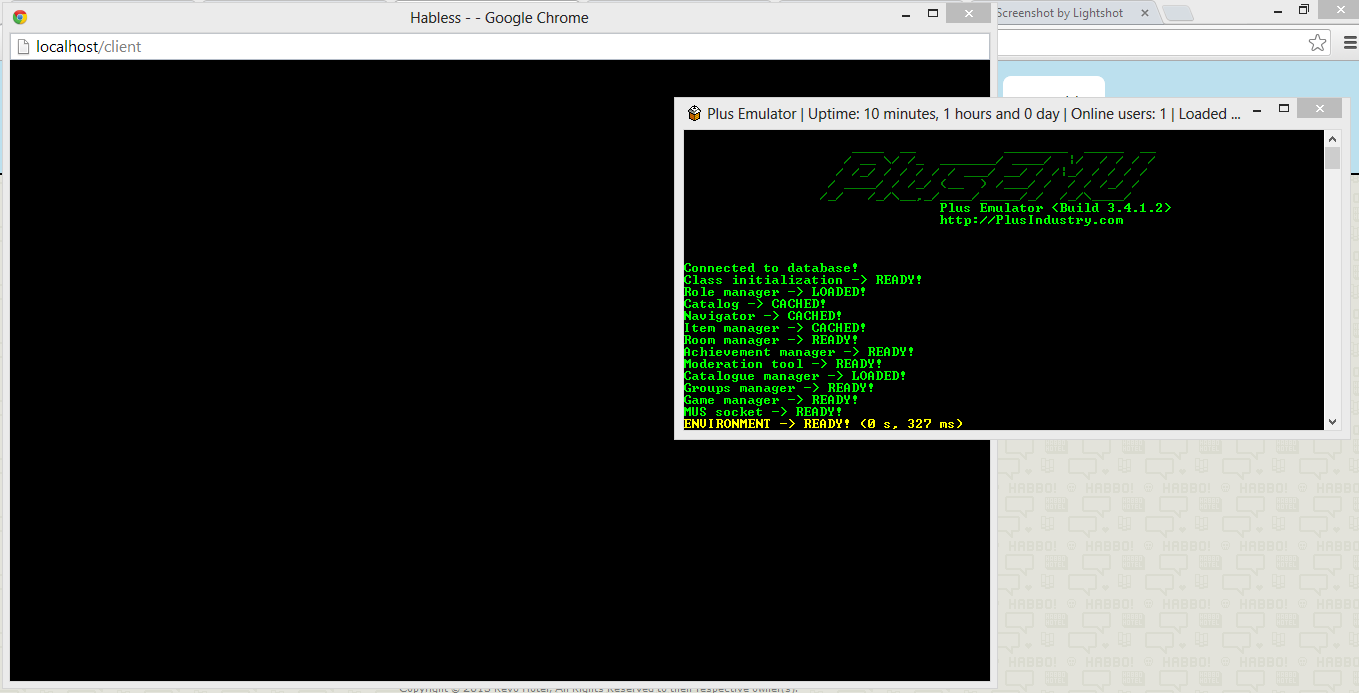
Task: Click 'Groups manager -> READY!' console line
Action: [x=779, y=388]
